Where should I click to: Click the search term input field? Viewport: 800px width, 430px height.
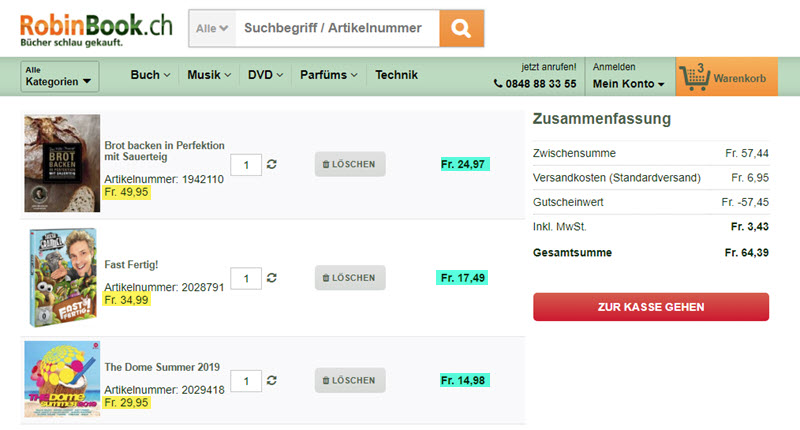coord(335,29)
